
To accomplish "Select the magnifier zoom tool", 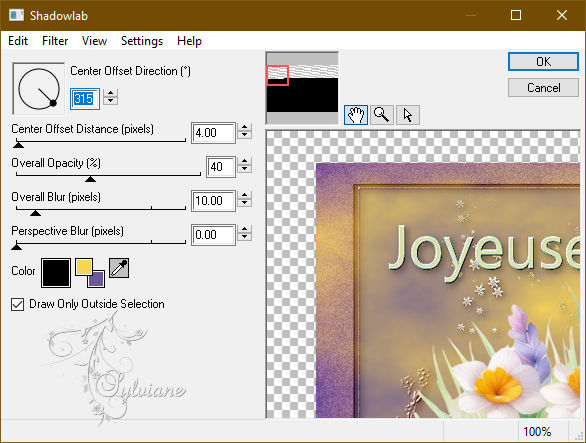I will (382, 115).
